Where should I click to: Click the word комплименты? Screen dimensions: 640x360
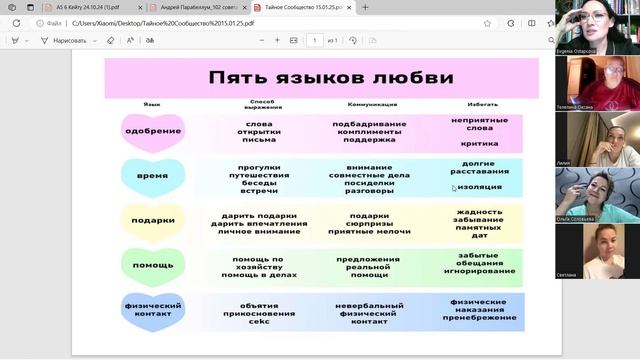pyautogui.click(x=369, y=132)
